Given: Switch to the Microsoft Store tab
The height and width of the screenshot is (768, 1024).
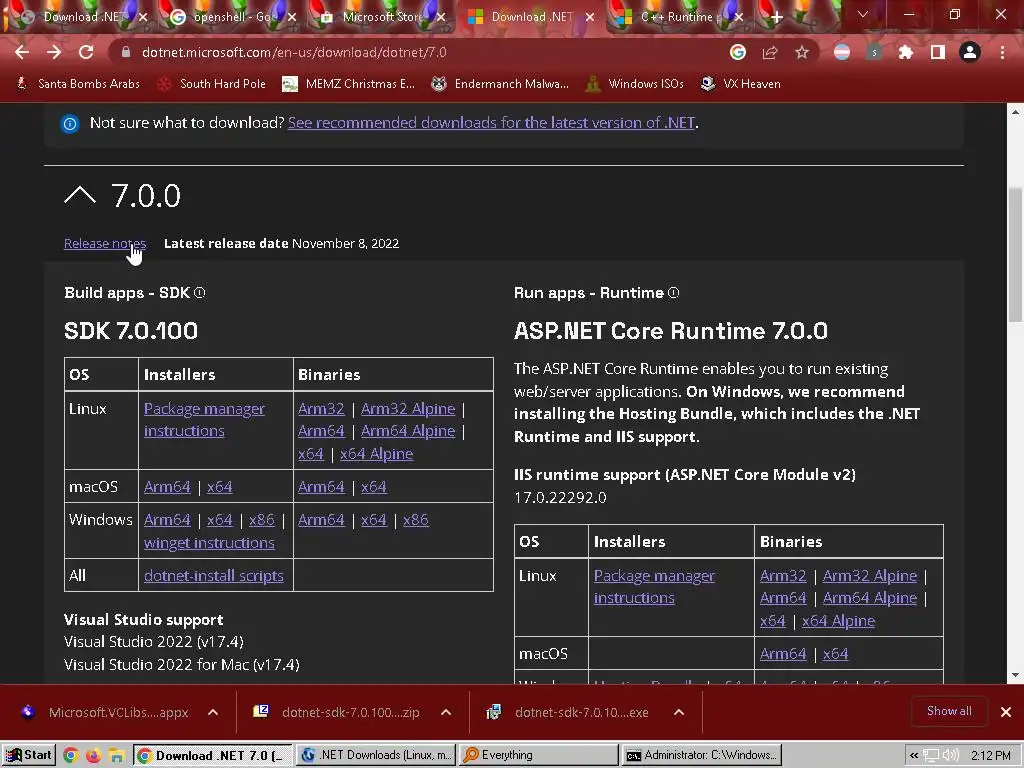Looking at the screenshot, I should (x=381, y=17).
